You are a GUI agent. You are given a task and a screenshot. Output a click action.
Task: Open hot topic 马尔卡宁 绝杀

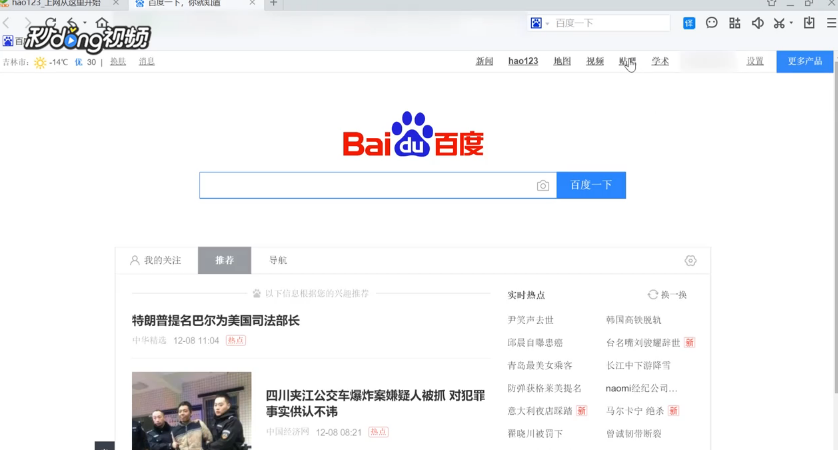[x=635, y=411]
